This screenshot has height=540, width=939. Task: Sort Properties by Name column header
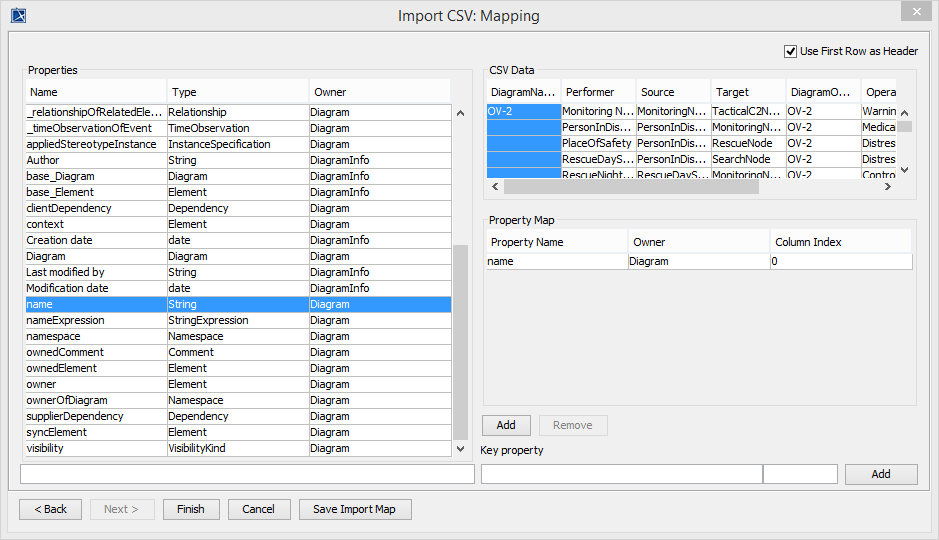click(95, 92)
